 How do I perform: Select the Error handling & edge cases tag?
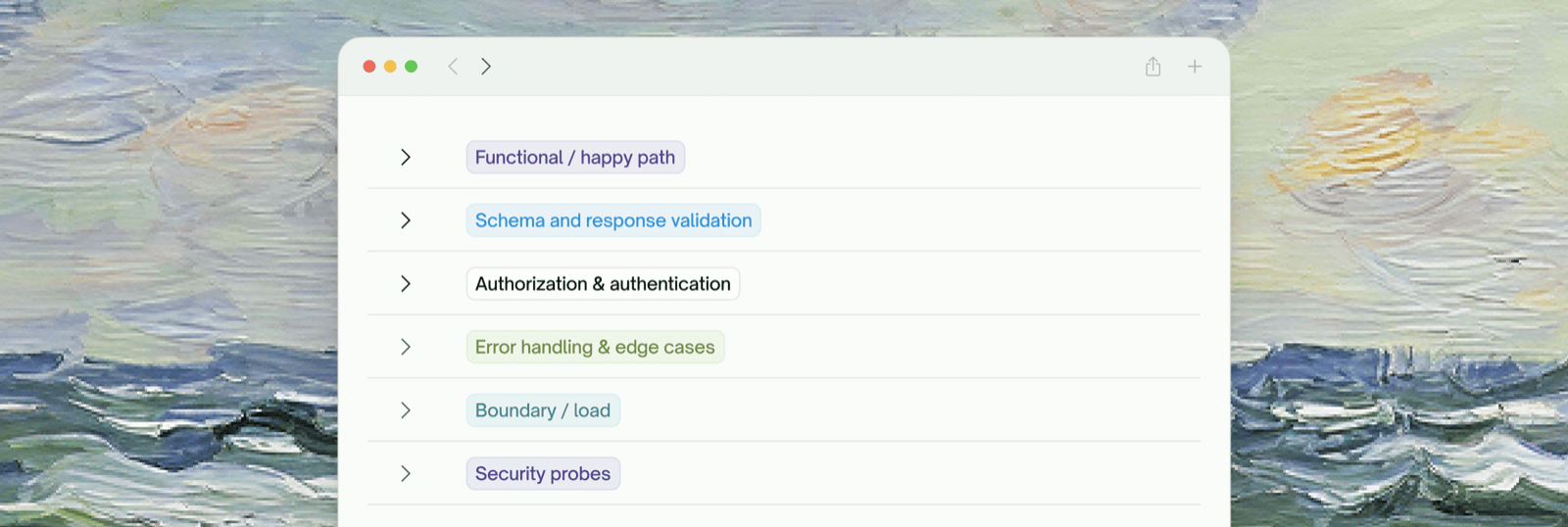(595, 347)
